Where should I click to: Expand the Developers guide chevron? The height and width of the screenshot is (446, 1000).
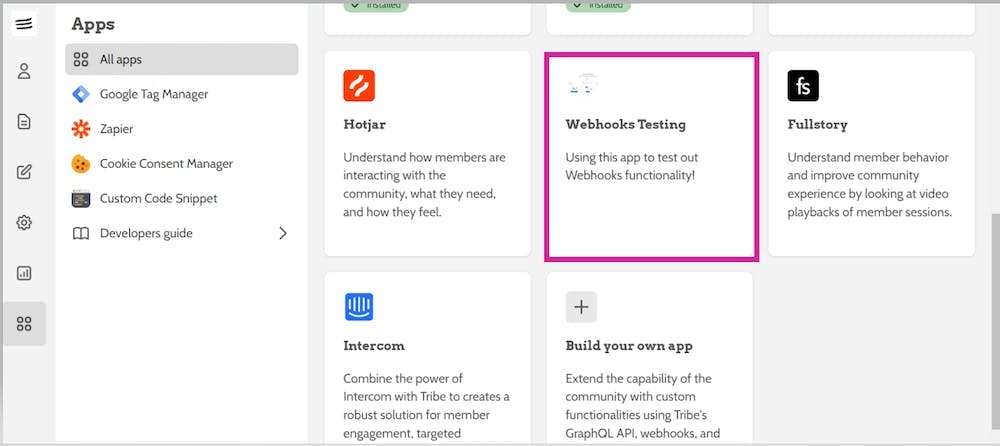pyautogui.click(x=283, y=234)
